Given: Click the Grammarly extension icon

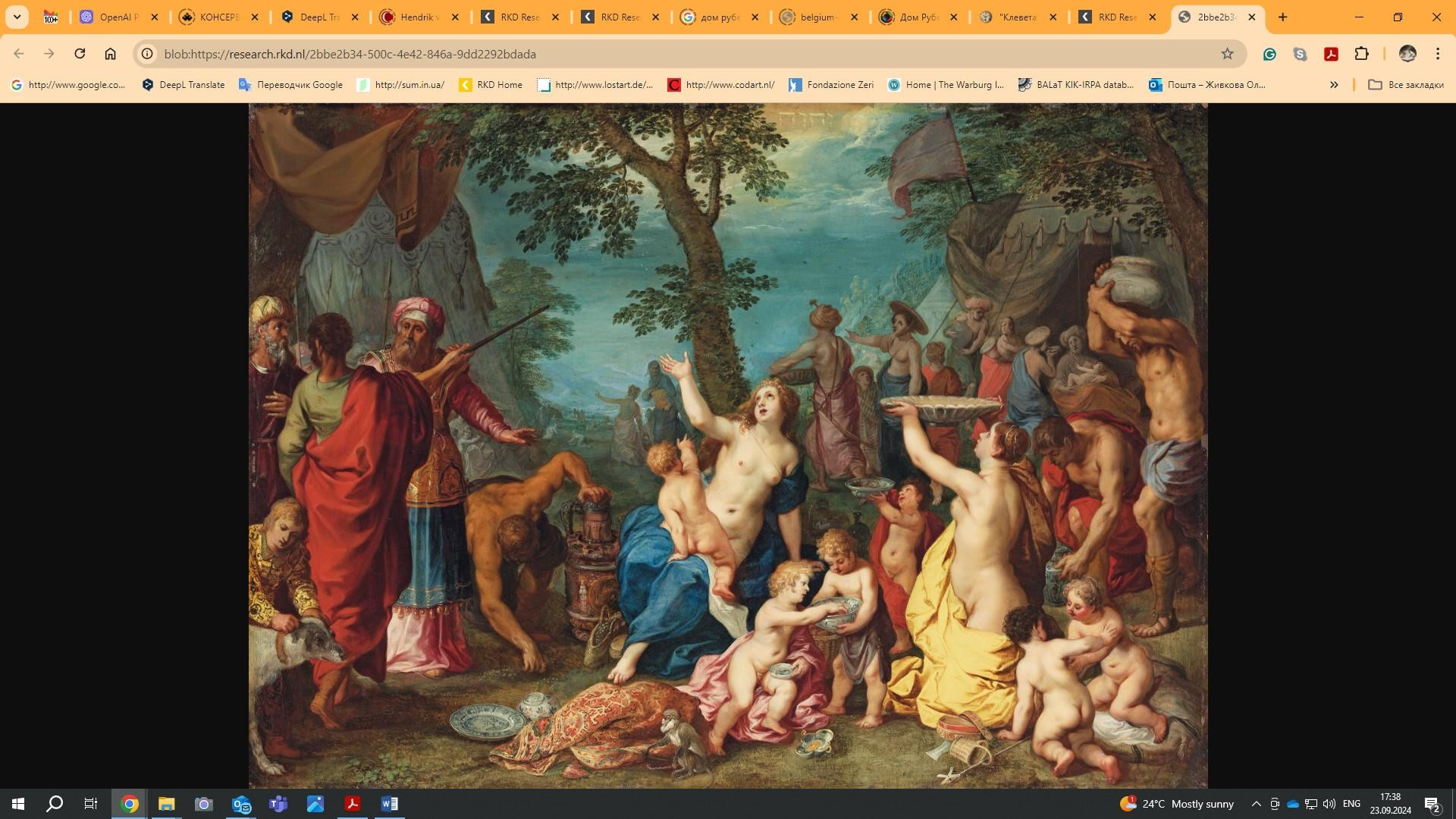Looking at the screenshot, I should [x=1269, y=54].
